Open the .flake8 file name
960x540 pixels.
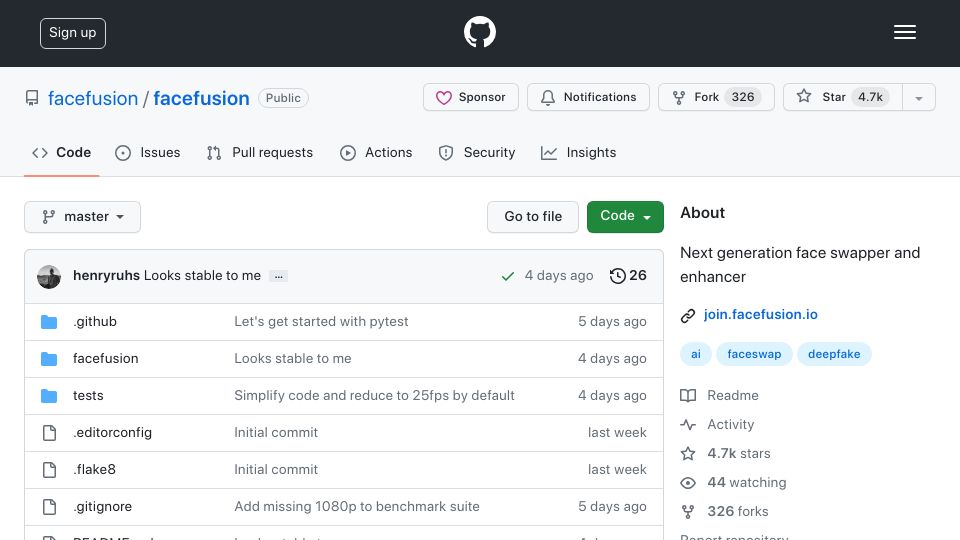click(94, 470)
